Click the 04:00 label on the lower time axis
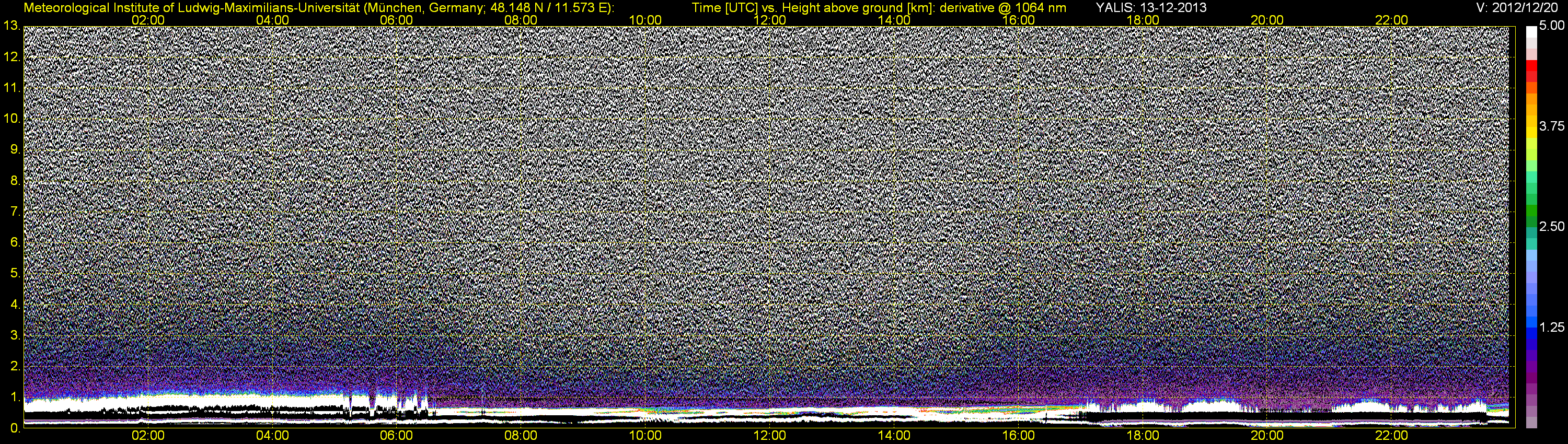 click(x=272, y=436)
